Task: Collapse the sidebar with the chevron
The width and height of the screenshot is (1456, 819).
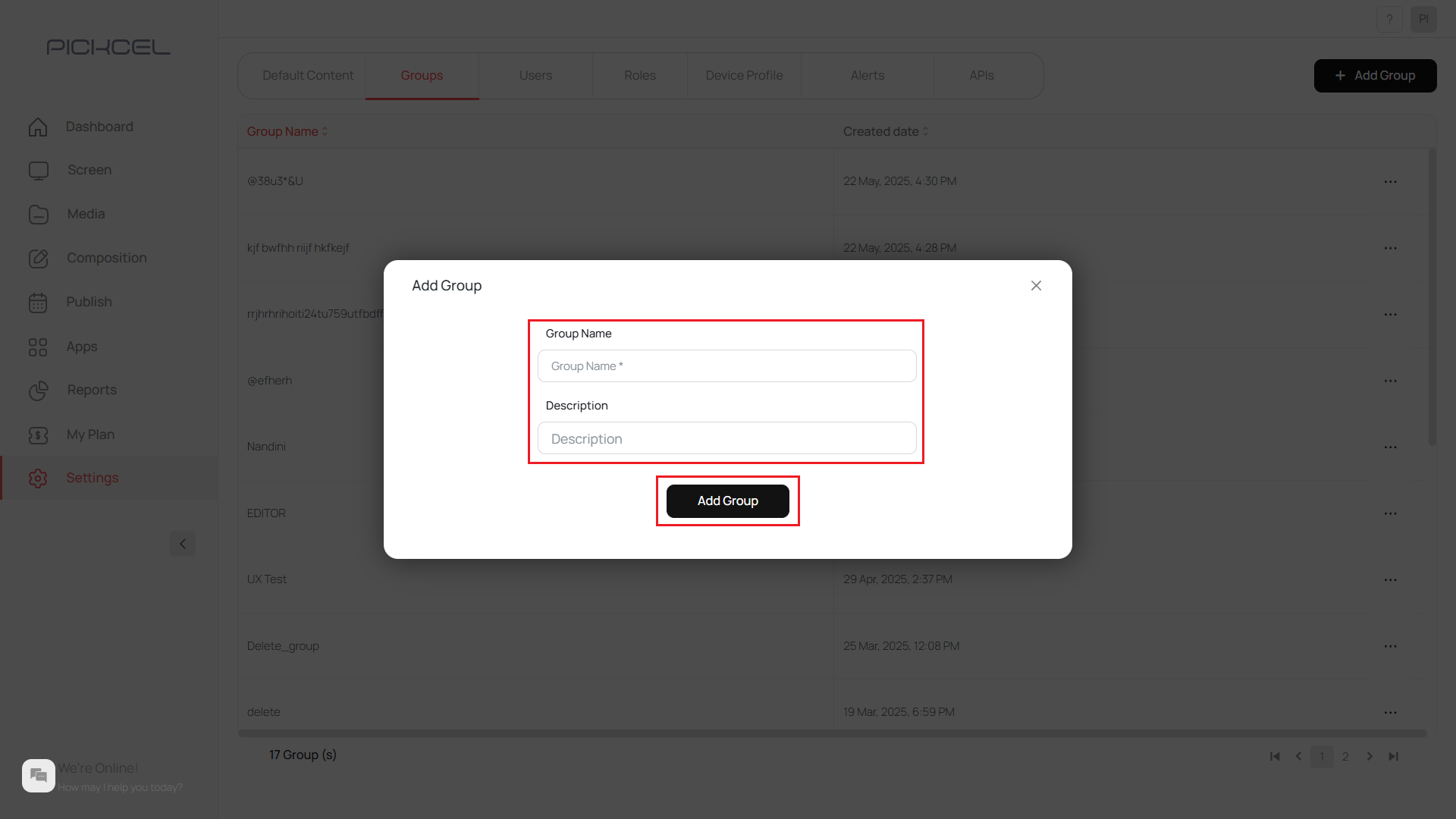Action: [x=182, y=544]
